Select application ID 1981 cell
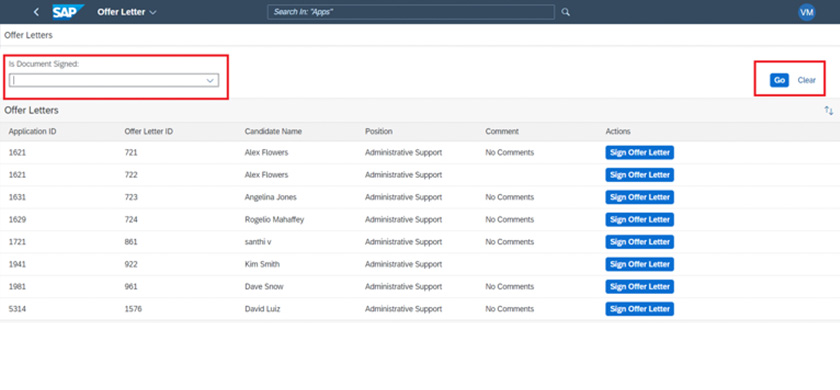This screenshot has width=840, height=390. click(x=17, y=287)
